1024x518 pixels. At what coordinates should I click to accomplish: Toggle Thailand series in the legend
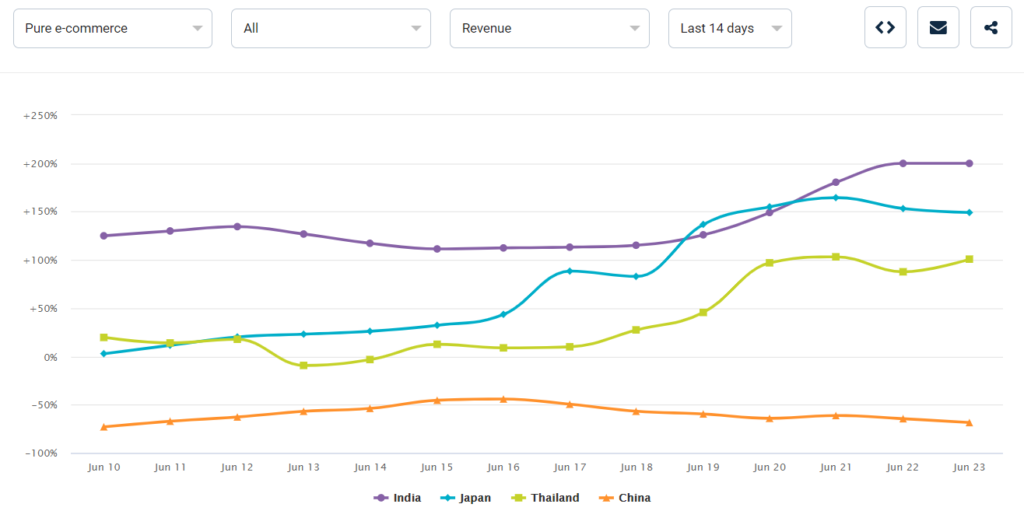coord(545,498)
